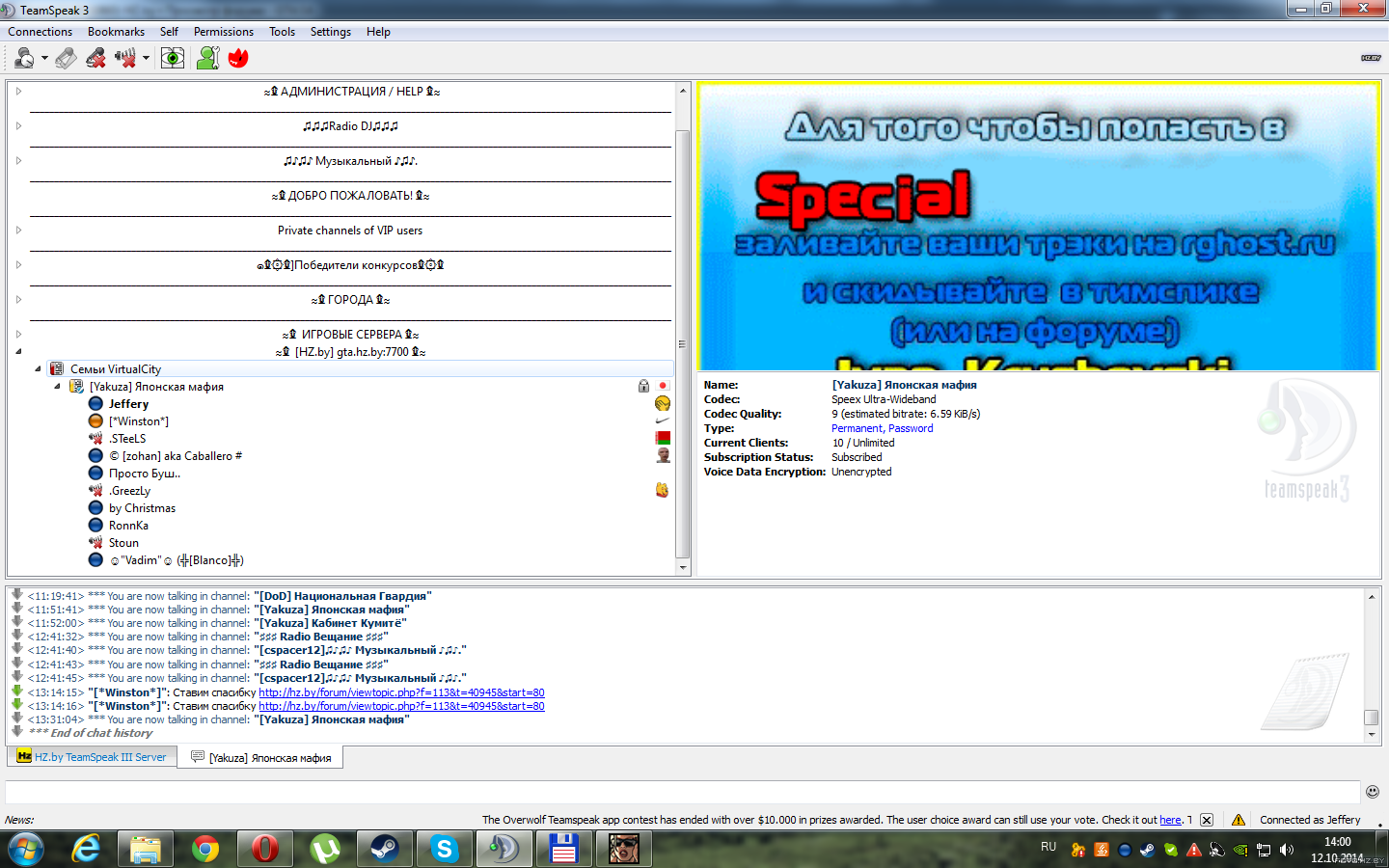Open Google Chrome from taskbar
The width and height of the screenshot is (1389, 868).
pyautogui.click(x=204, y=849)
